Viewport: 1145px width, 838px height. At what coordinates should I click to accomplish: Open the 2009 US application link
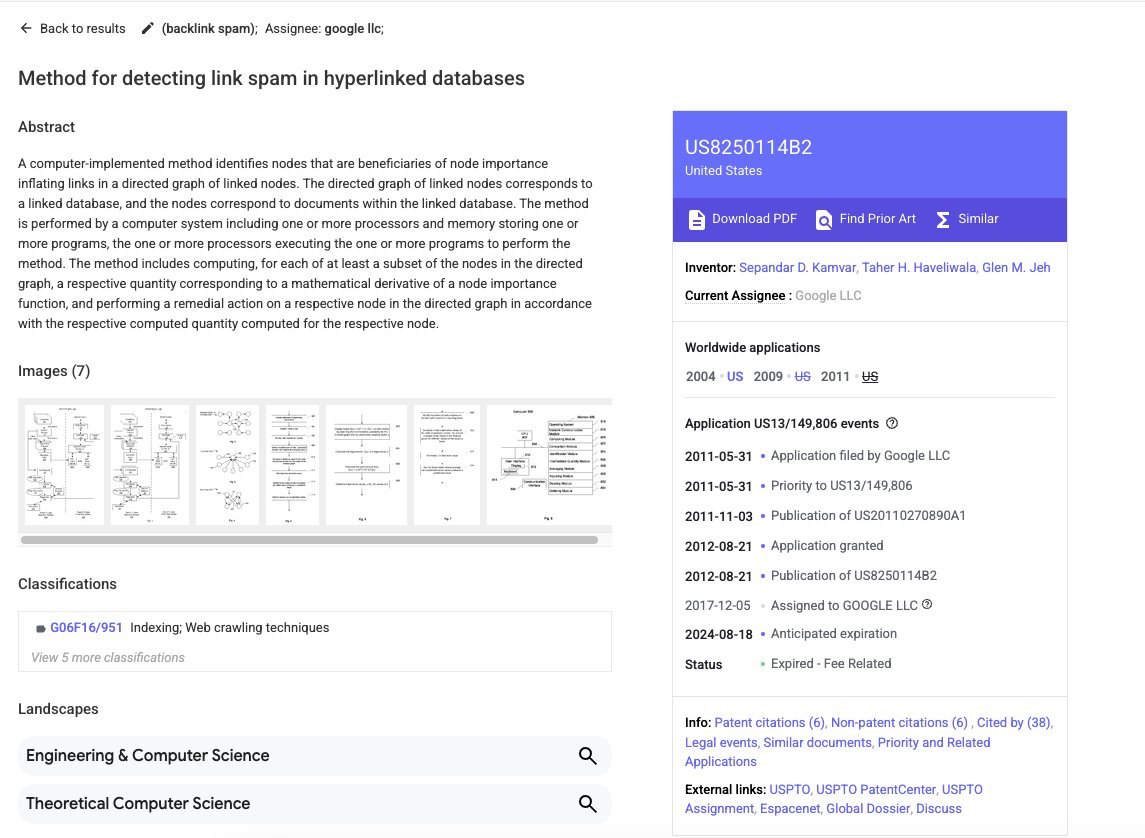point(802,377)
